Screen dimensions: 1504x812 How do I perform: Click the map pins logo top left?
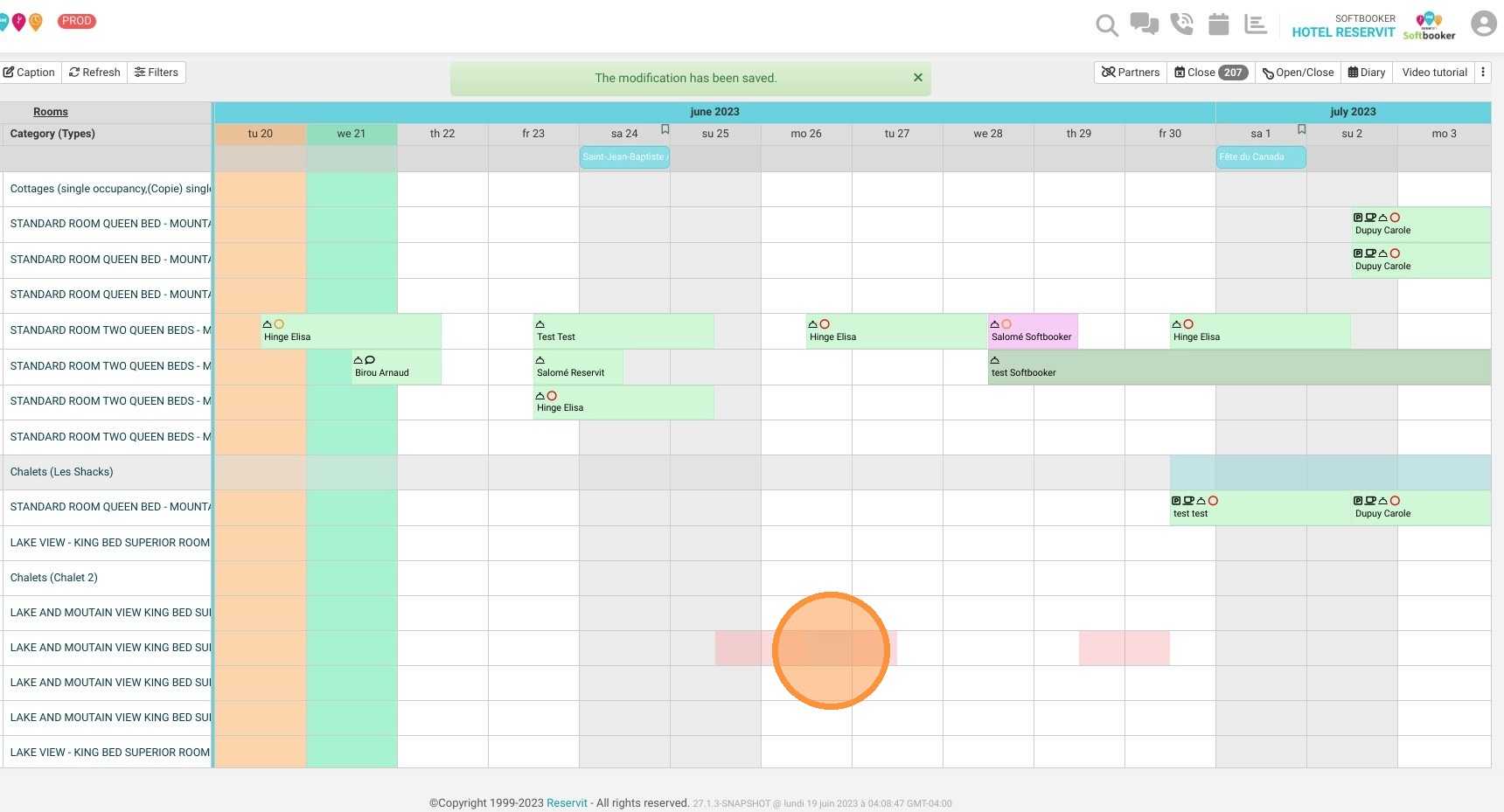[x=21, y=22]
